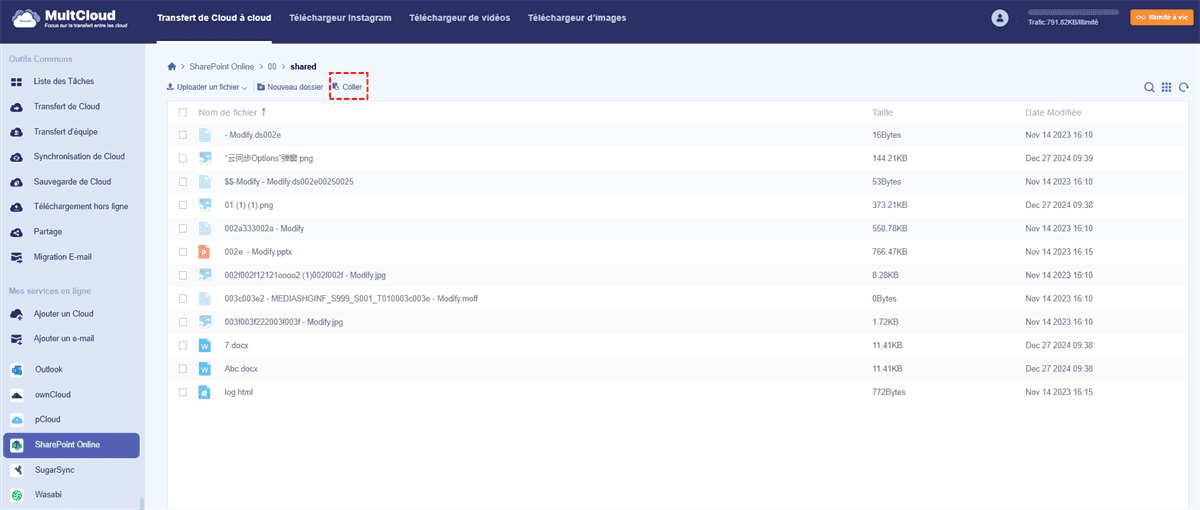Check the box for 7.docx

coord(183,345)
